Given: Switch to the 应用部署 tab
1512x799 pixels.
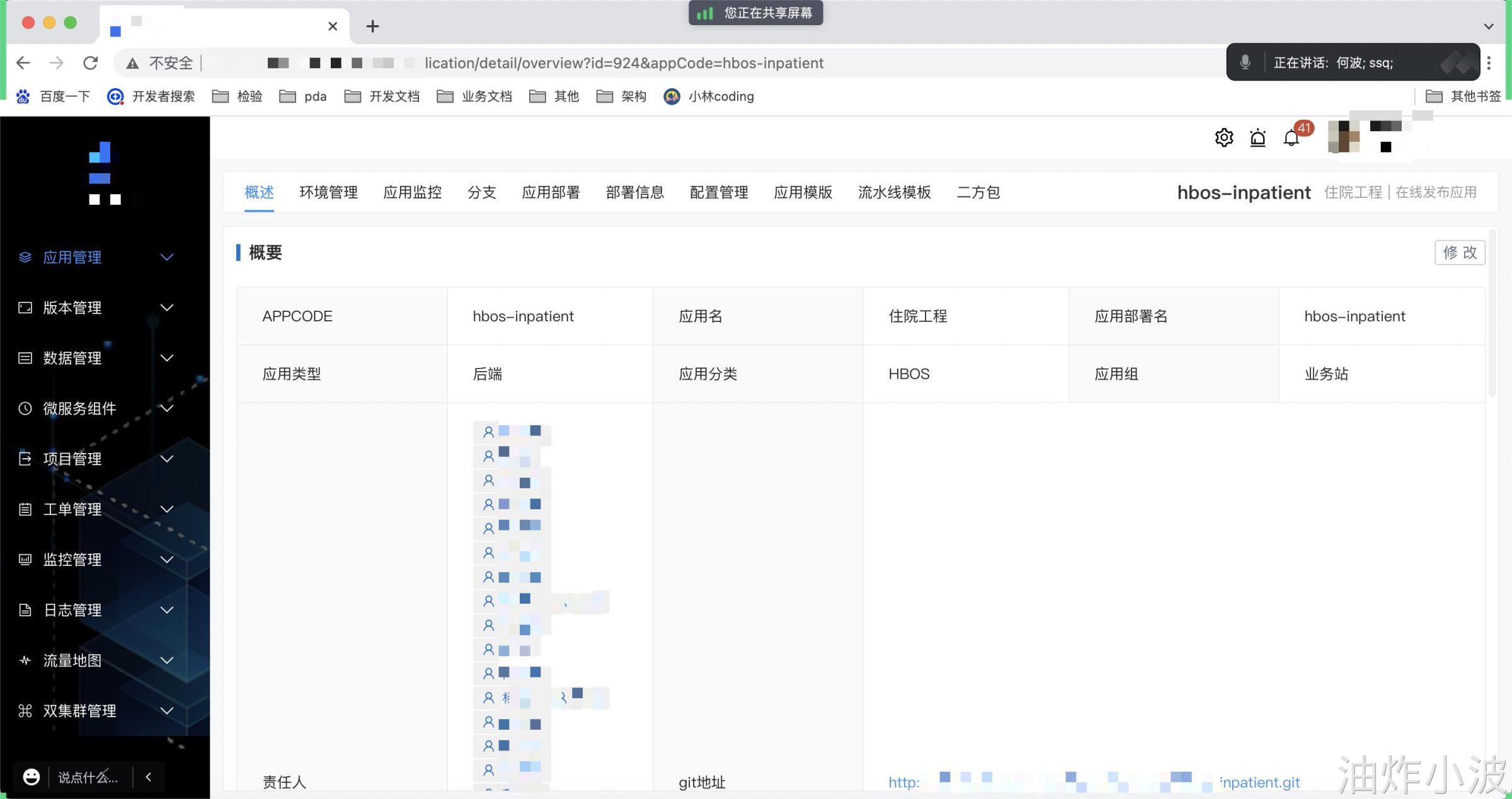Looking at the screenshot, I should (x=551, y=192).
